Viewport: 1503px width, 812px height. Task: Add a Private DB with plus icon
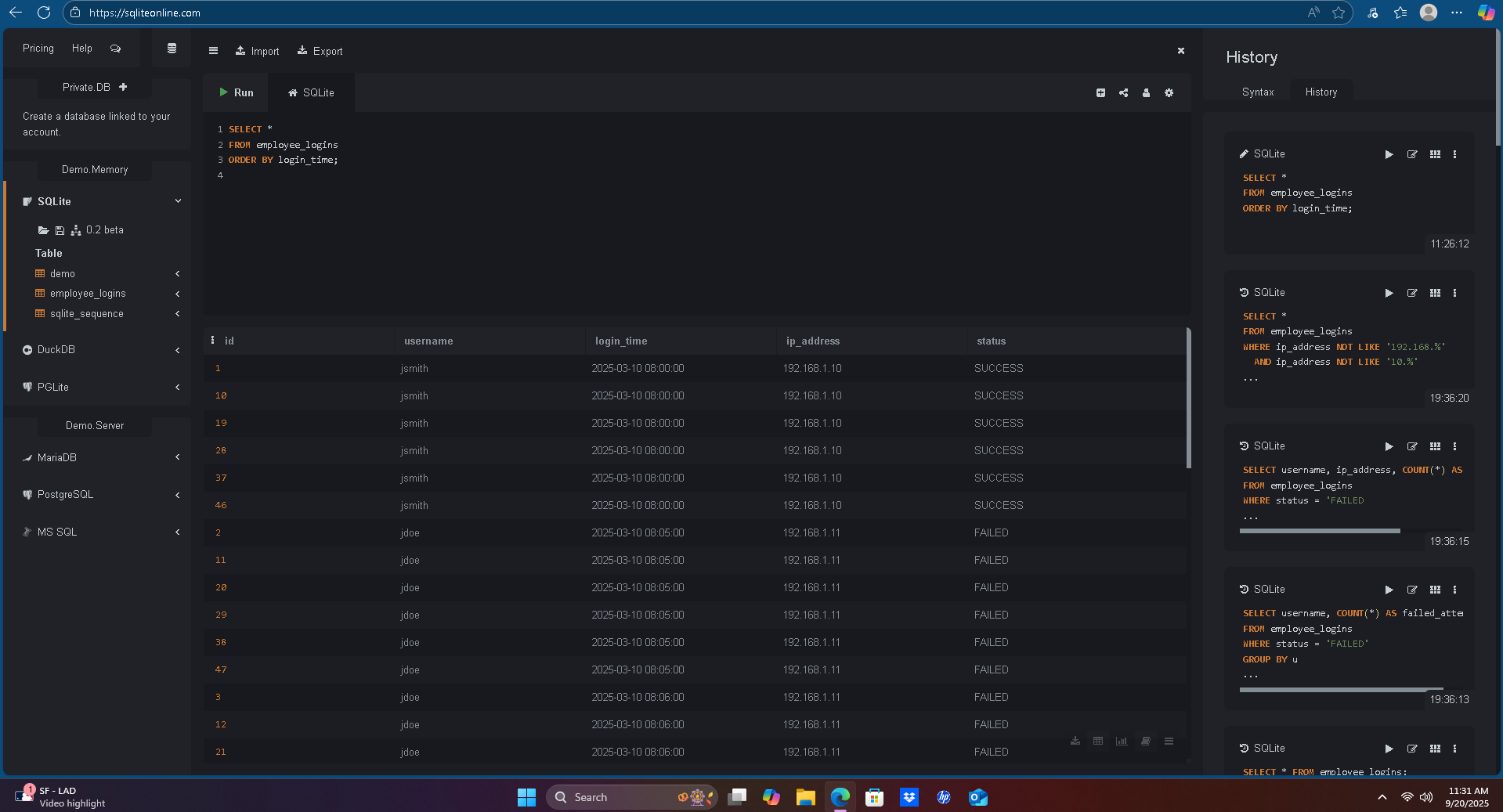point(123,87)
